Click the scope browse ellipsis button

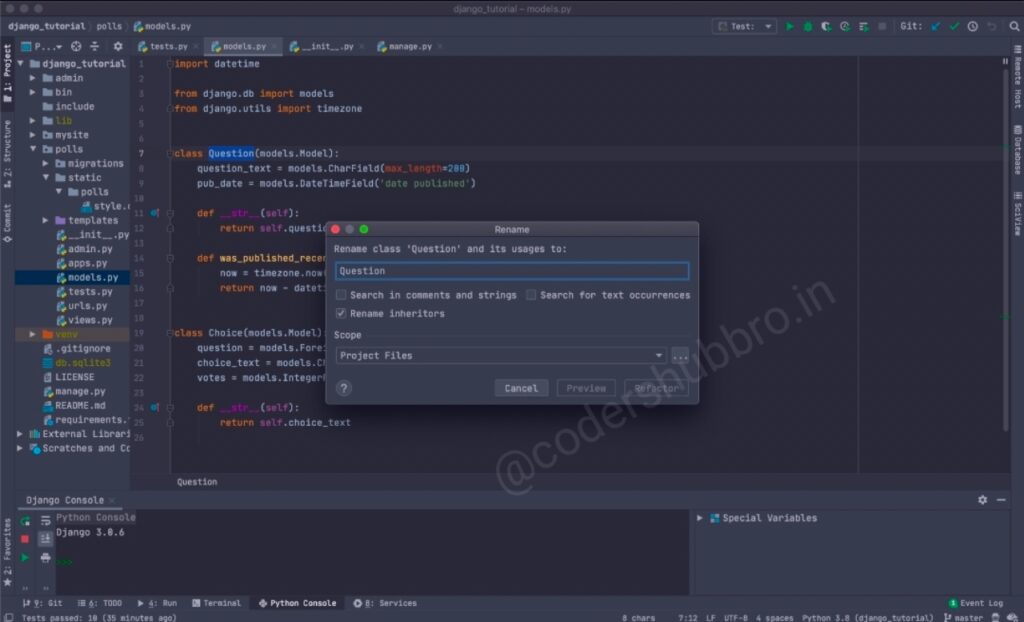[x=680, y=355]
